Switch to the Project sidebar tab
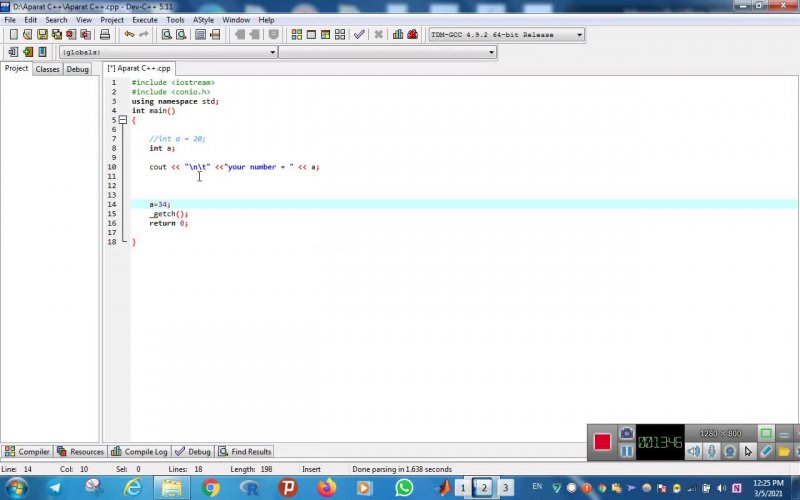This screenshot has width=800, height=500. click(16, 68)
